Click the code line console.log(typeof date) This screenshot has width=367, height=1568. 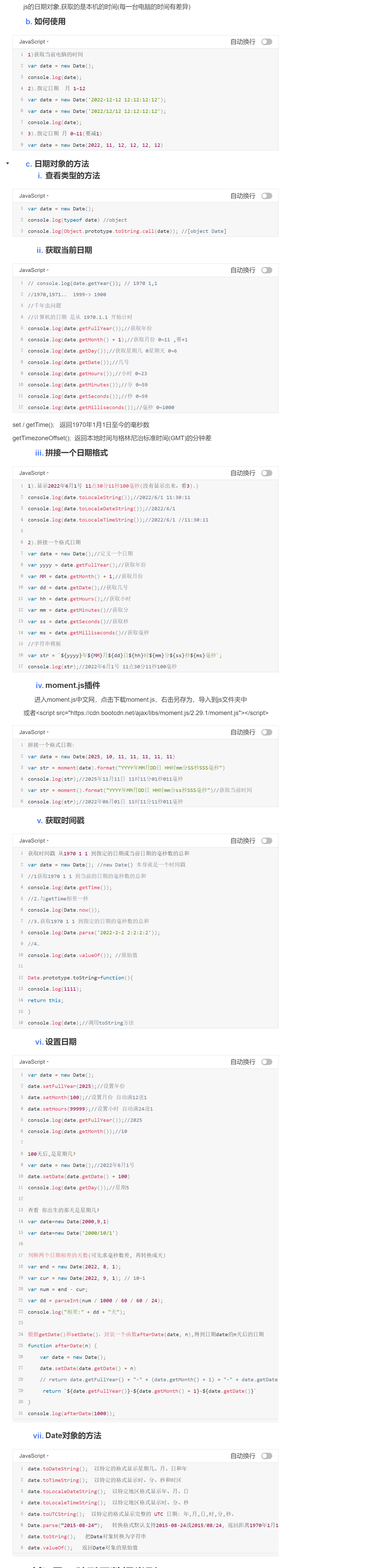(77, 220)
